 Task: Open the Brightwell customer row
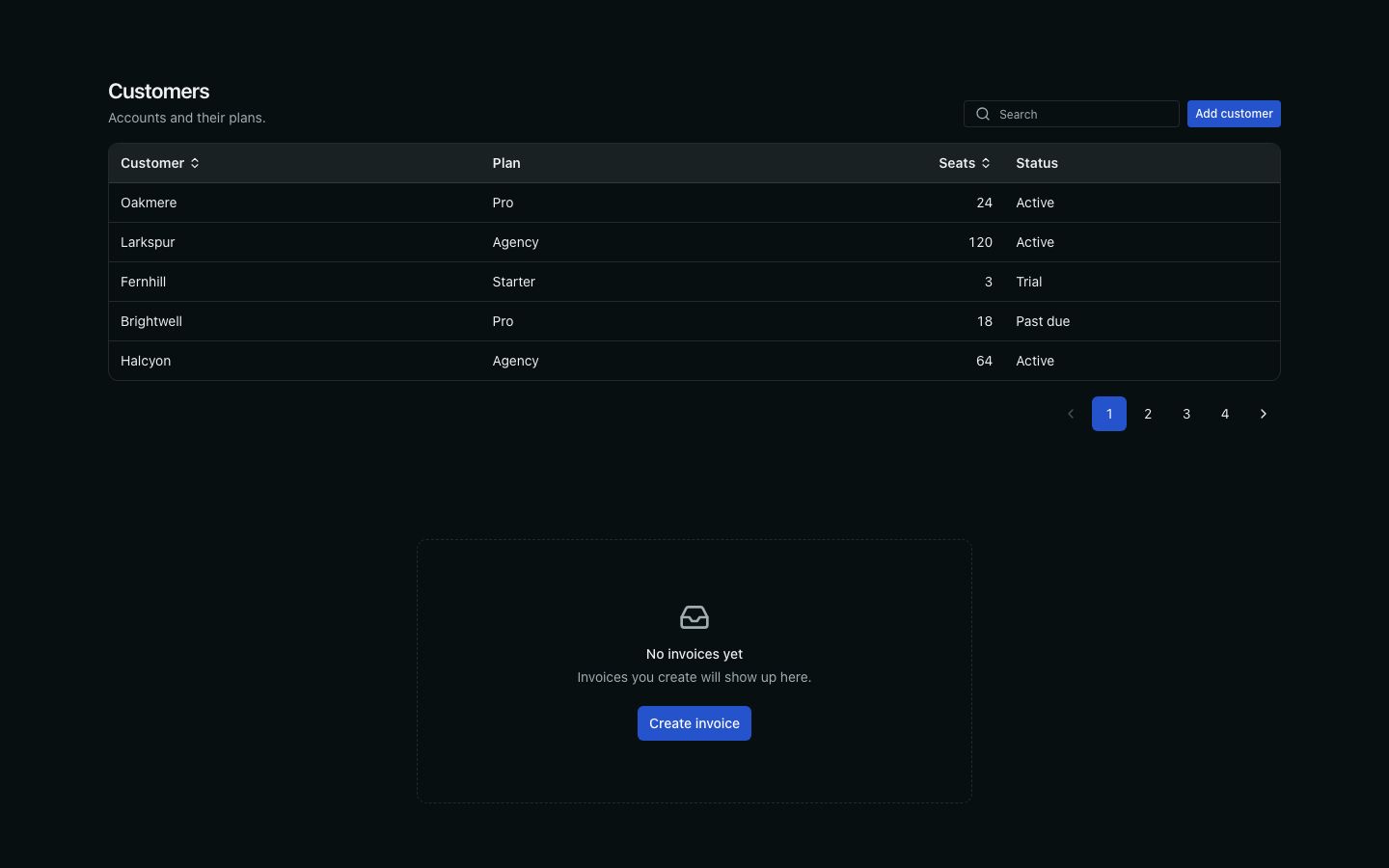click(x=694, y=321)
